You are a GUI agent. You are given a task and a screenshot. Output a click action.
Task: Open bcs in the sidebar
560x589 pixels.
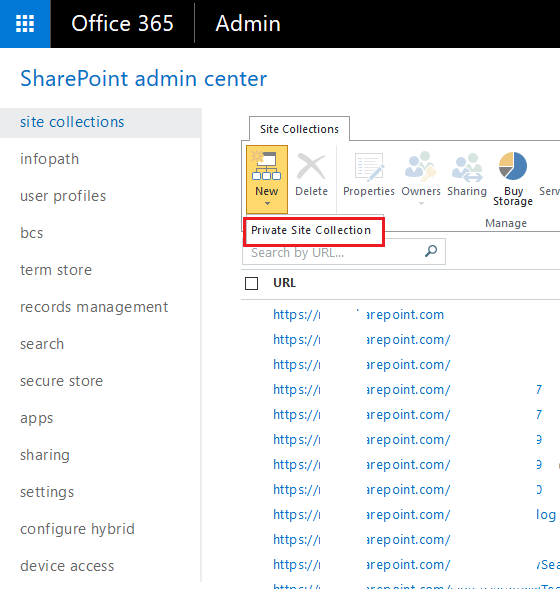(32, 233)
